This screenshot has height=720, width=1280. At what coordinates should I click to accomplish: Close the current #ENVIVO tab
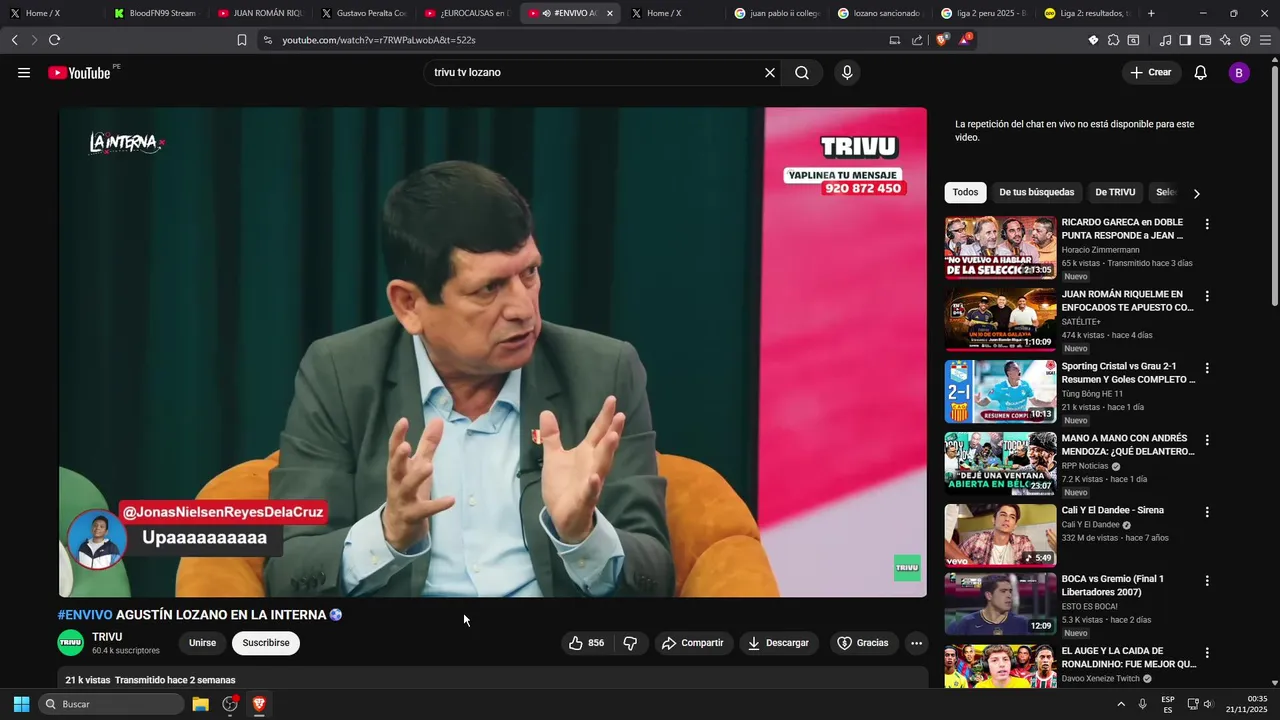(610, 13)
